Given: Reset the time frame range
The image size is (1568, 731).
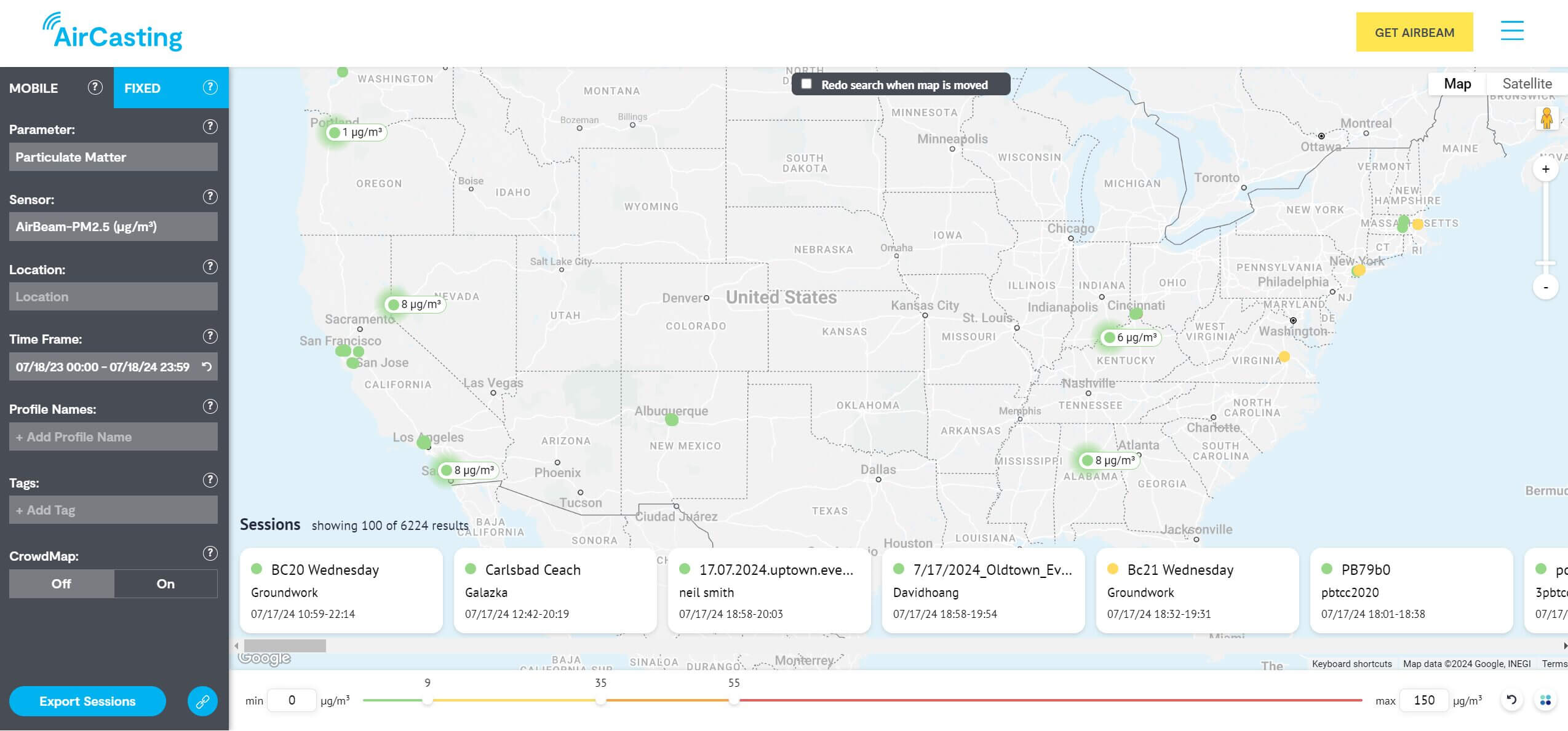Looking at the screenshot, I should (x=207, y=367).
